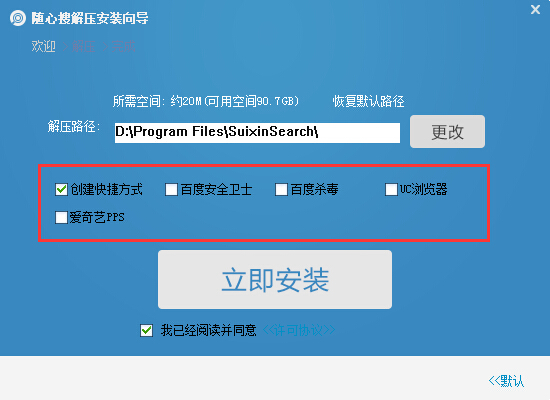This screenshot has height=400, width=550.
Task: Select the 欢迎 step breadcrumb
Action: [43, 46]
